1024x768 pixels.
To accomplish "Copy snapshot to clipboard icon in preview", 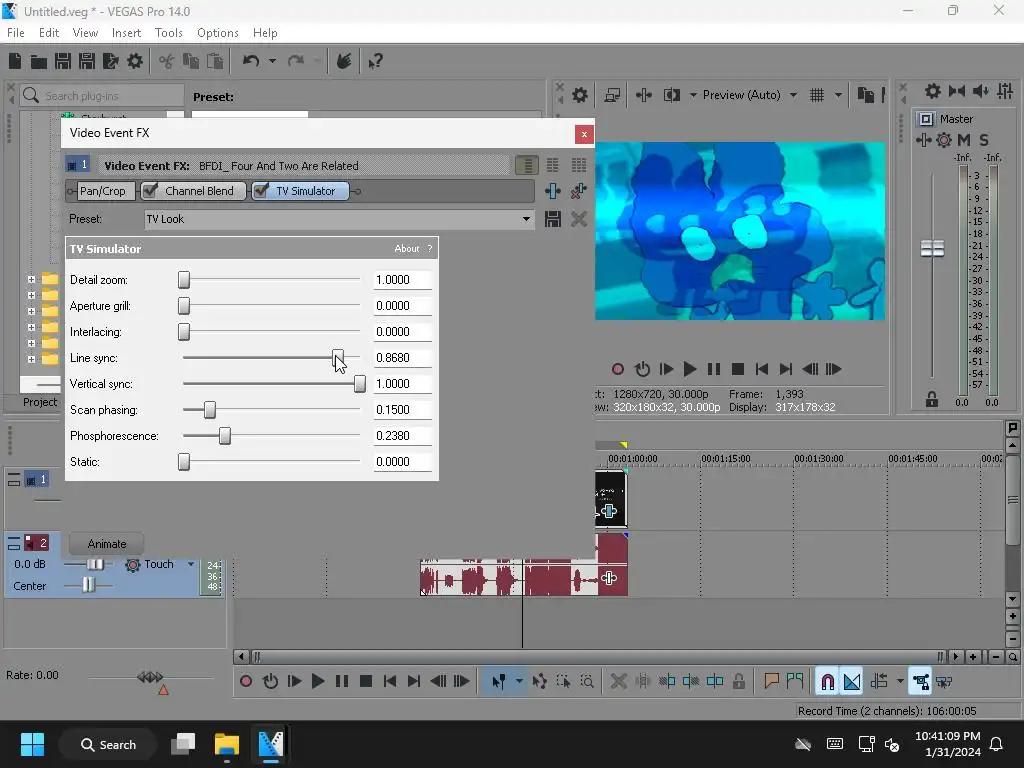I will pos(865,95).
